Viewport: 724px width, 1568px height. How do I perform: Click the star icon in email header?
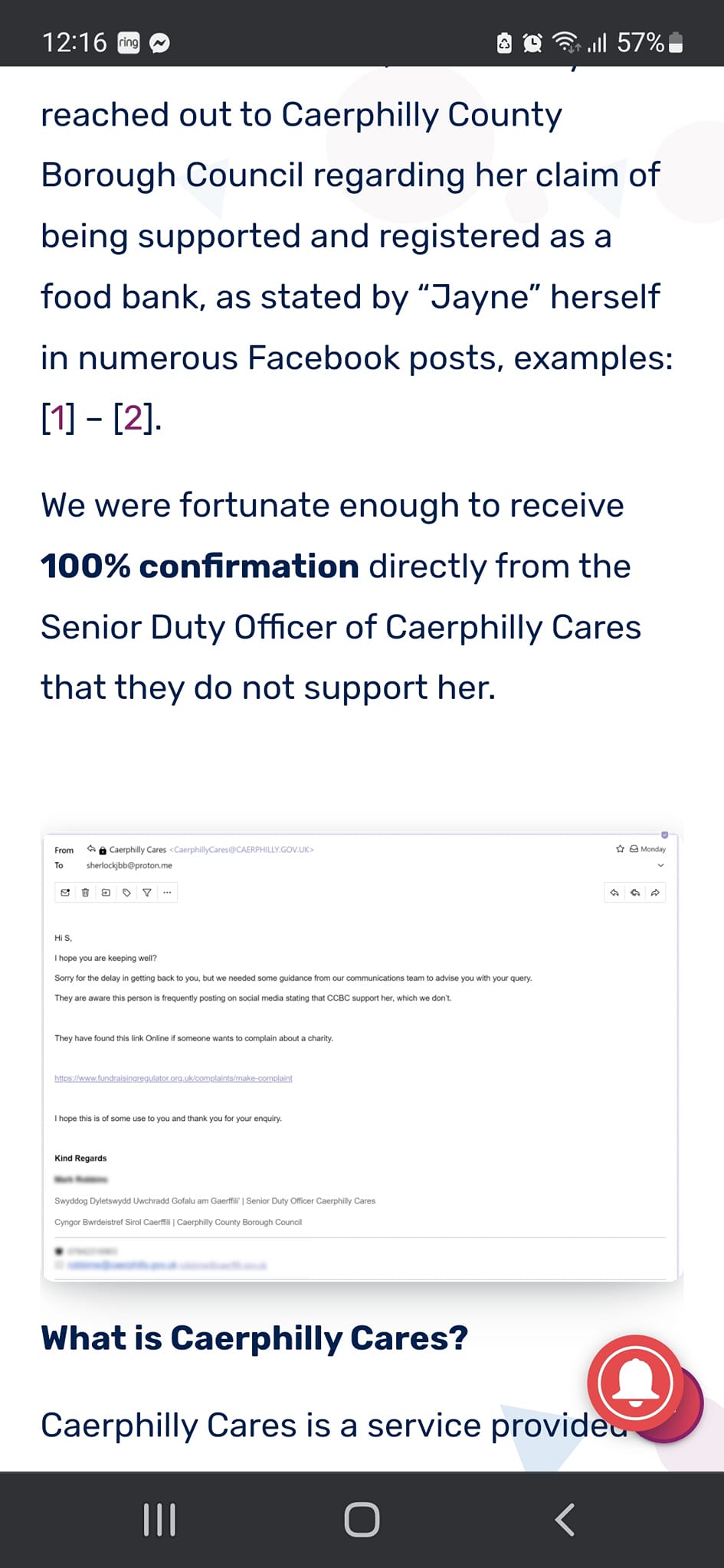point(620,849)
